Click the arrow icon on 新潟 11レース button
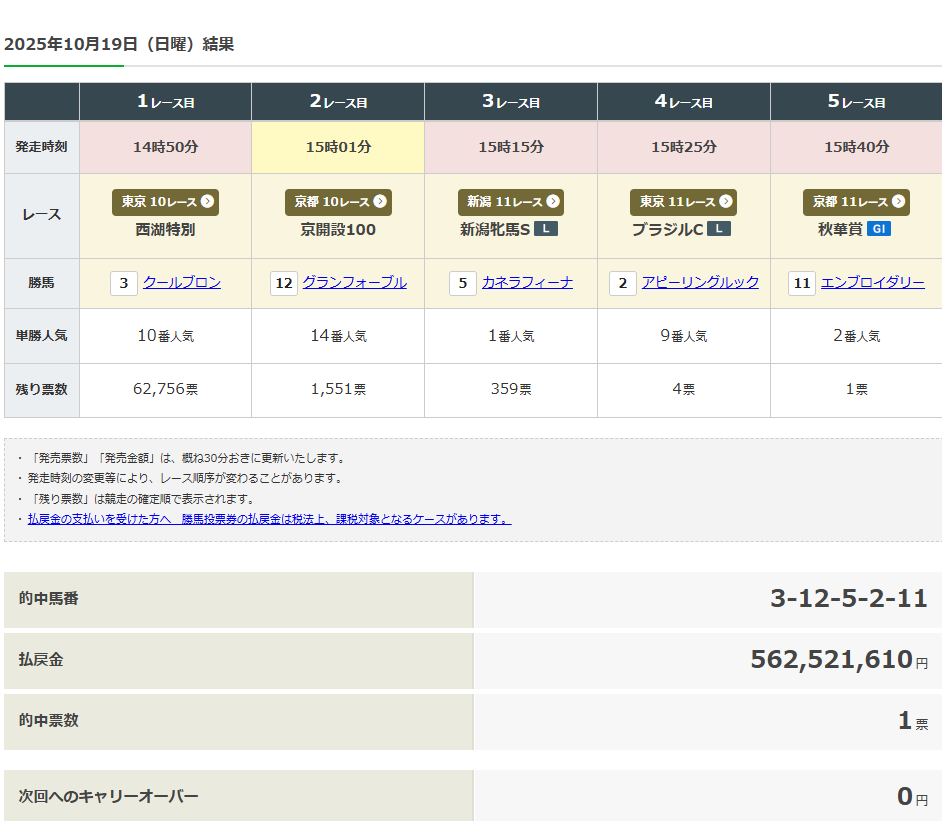Image resolution: width=942 pixels, height=821 pixels. pyautogui.click(x=552, y=202)
